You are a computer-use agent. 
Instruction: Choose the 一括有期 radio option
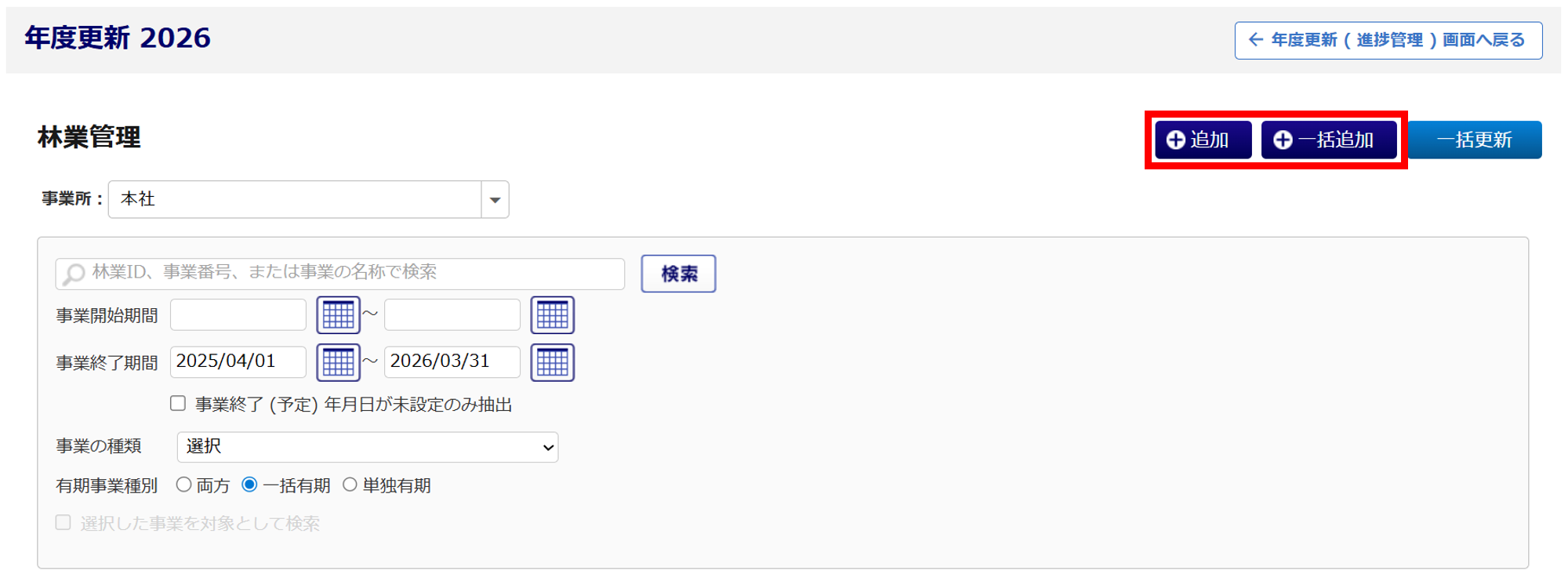(249, 485)
